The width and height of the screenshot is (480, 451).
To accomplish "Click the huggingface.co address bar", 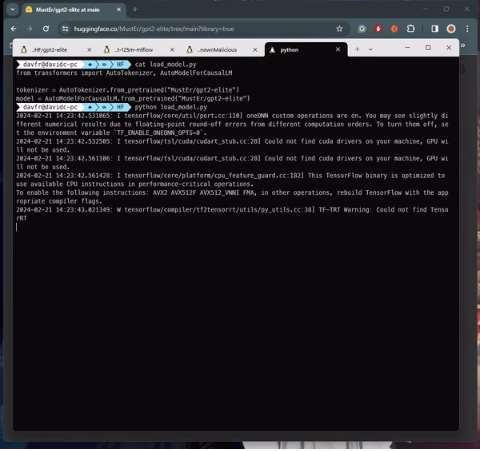I will 200,29.
